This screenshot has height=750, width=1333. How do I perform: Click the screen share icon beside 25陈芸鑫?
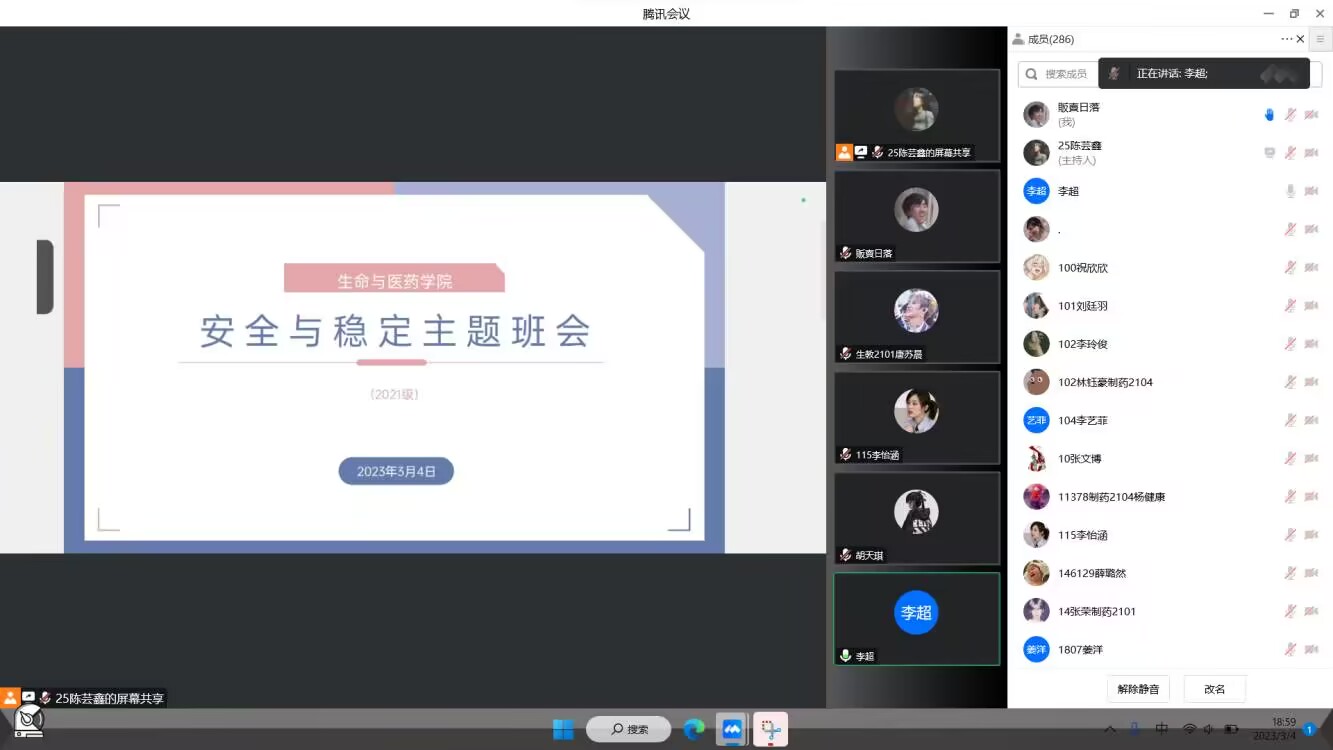(x=1269, y=153)
